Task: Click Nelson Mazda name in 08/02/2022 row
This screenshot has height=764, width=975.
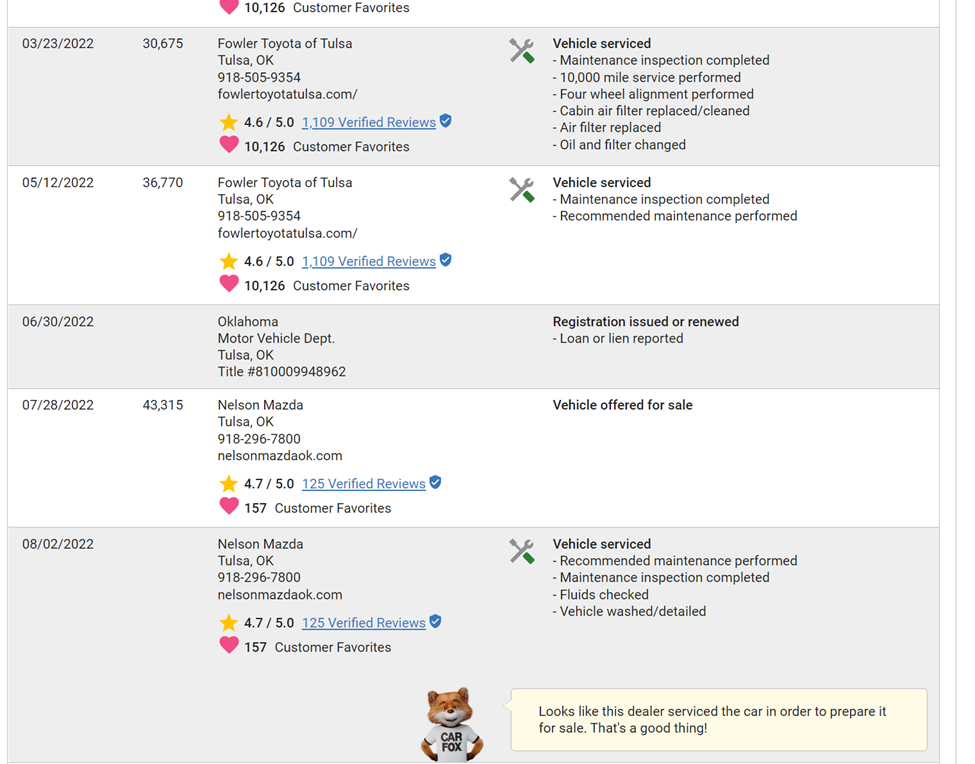Action: 261,545
